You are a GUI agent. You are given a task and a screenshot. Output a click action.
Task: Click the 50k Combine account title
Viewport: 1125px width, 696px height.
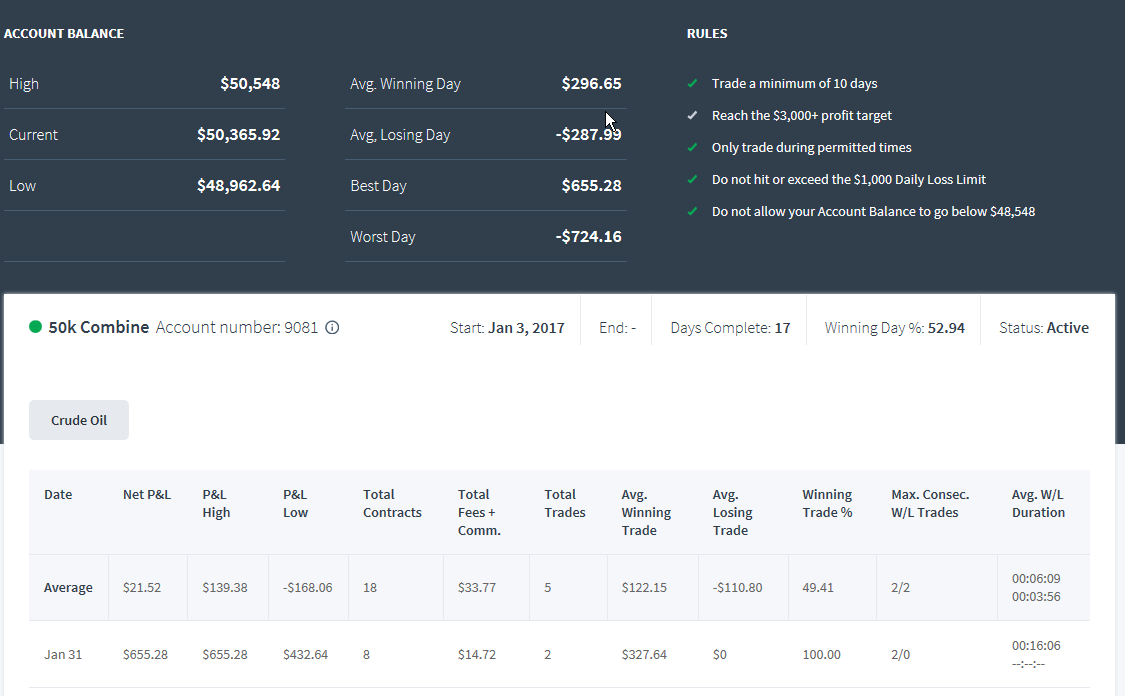99,327
